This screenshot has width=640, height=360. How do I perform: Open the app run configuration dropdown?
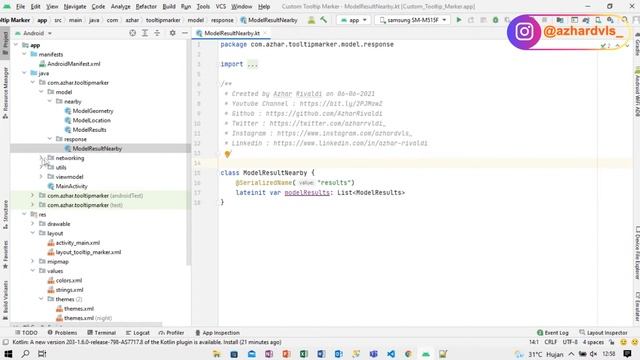point(353,20)
